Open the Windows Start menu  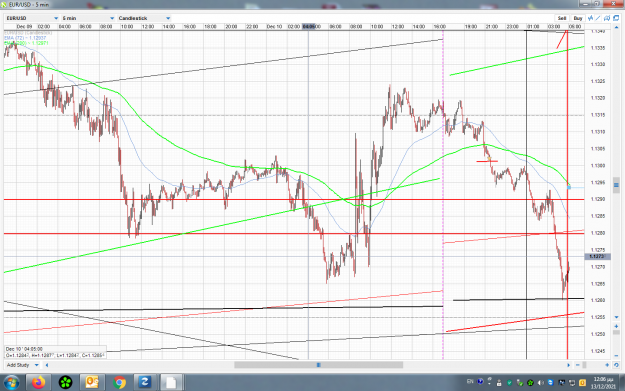click(11, 383)
